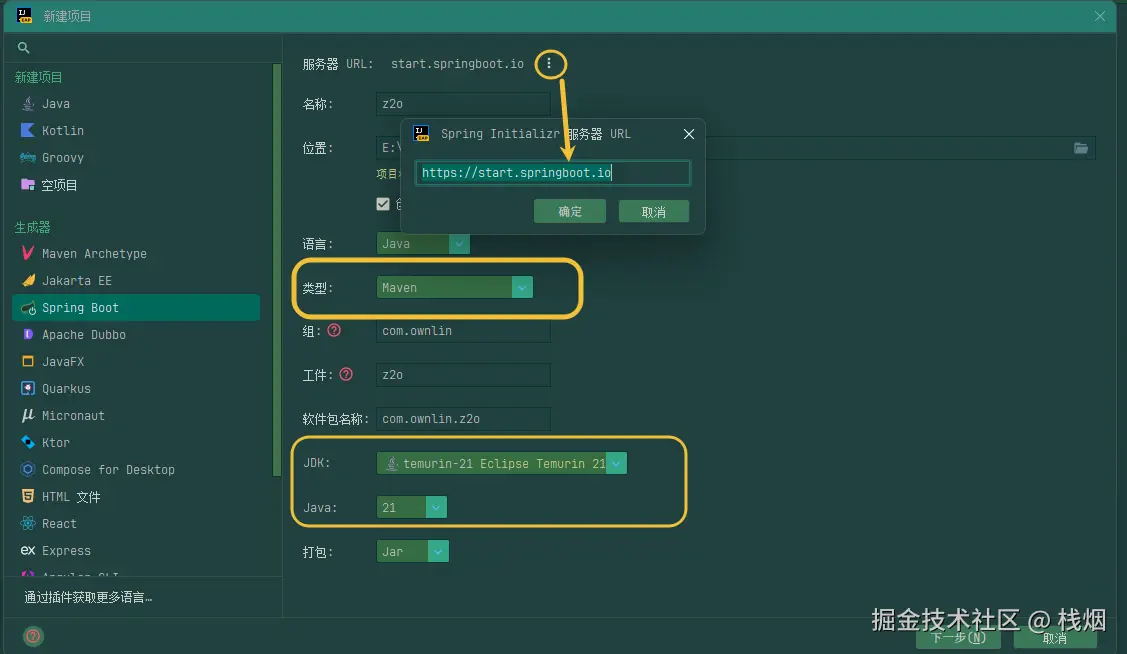Open the 语言 Java dropdown
The width and height of the screenshot is (1127, 654).
point(423,244)
